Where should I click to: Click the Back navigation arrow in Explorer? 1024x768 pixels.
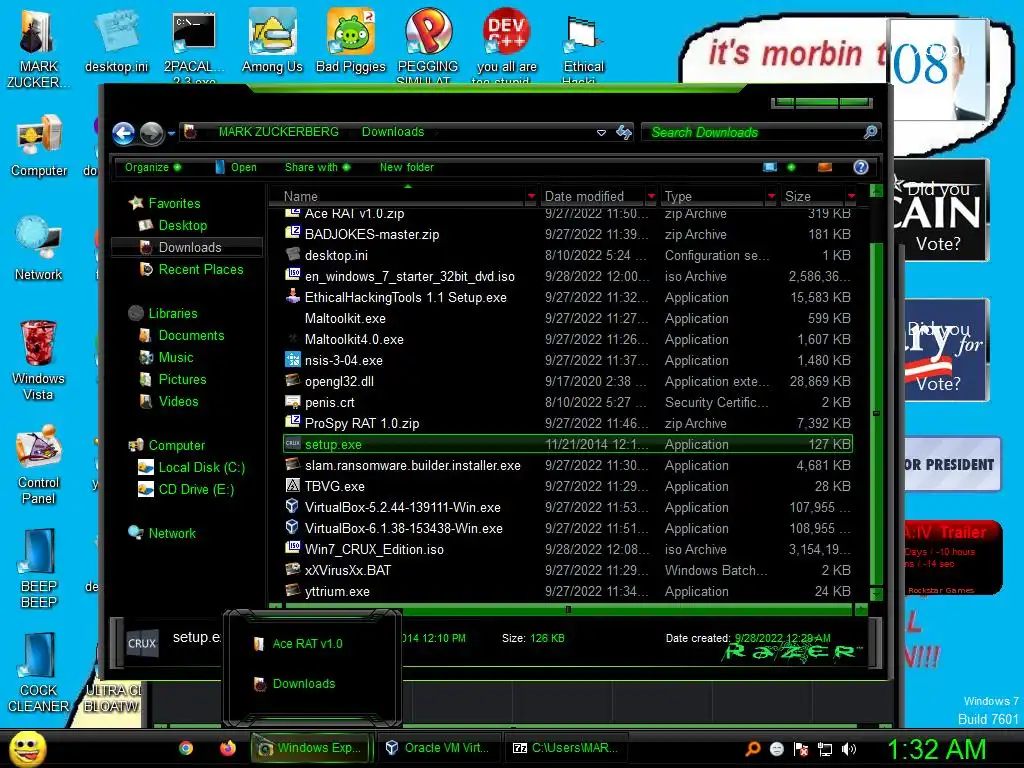coord(123,133)
